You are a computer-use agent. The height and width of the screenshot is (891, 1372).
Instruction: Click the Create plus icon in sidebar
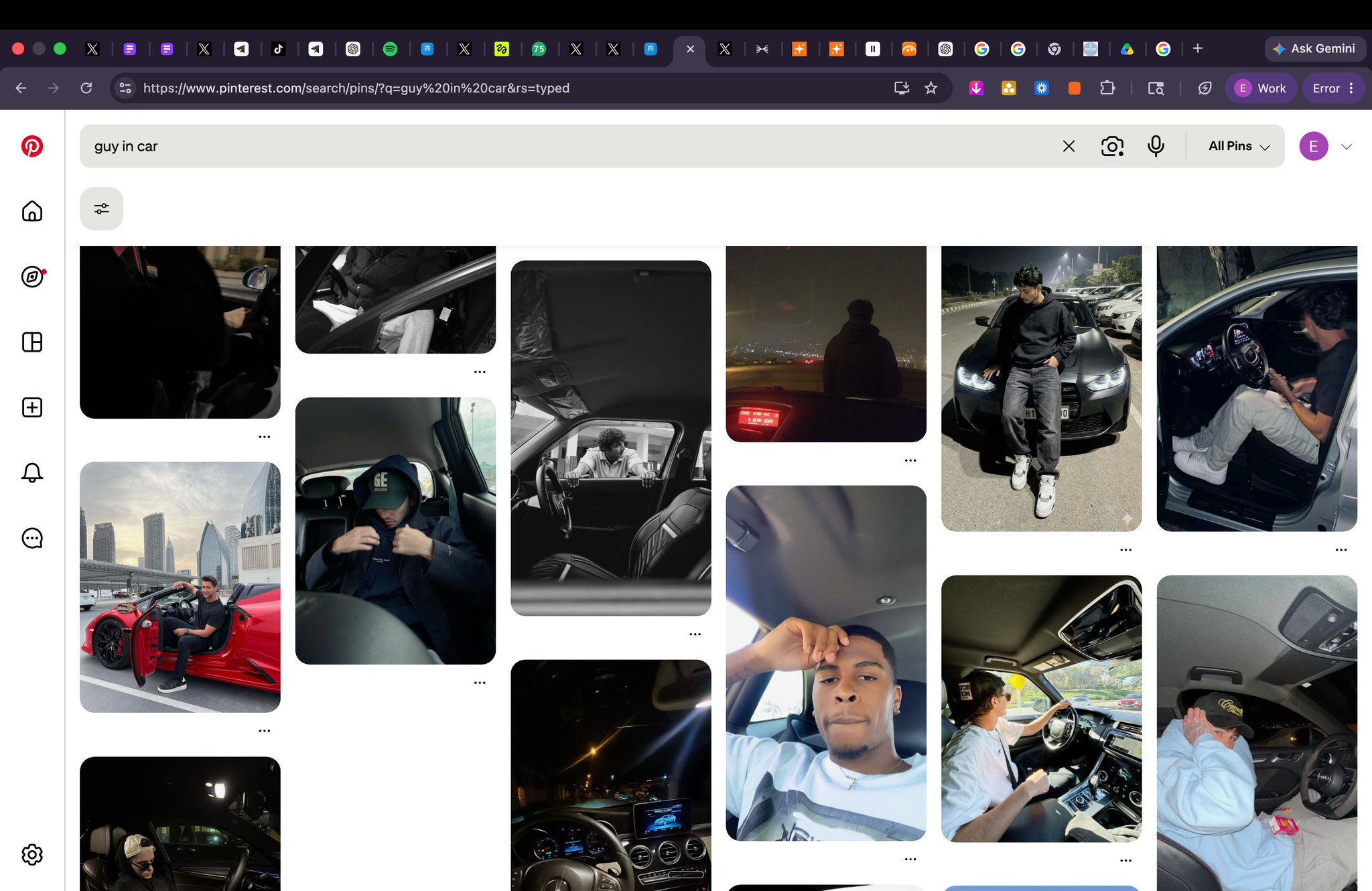point(32,407)
